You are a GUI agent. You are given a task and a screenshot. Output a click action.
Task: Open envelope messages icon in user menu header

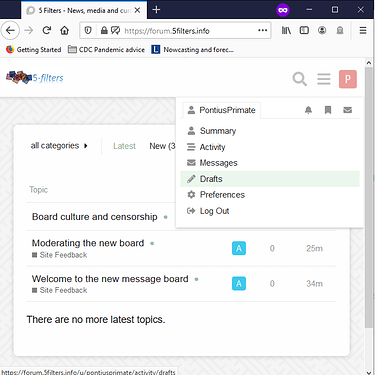coord(347,110)
